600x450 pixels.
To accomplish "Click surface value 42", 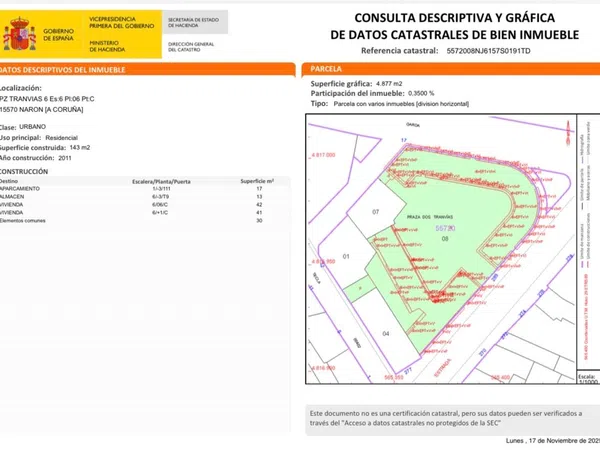I will pyautogui.click(x=259, y=205).
